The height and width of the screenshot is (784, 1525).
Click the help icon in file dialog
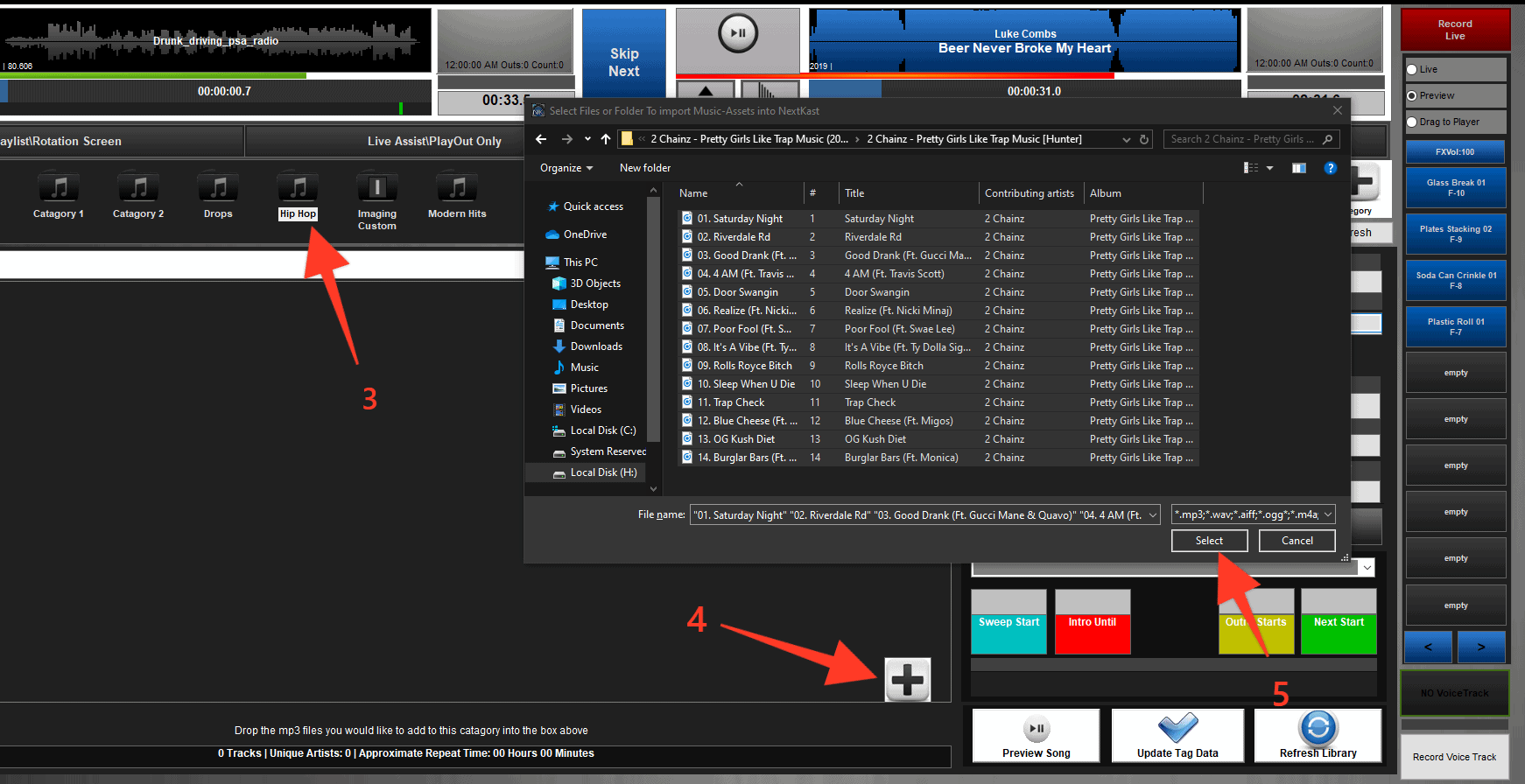pyautogui.click(x=1330, y=168)
